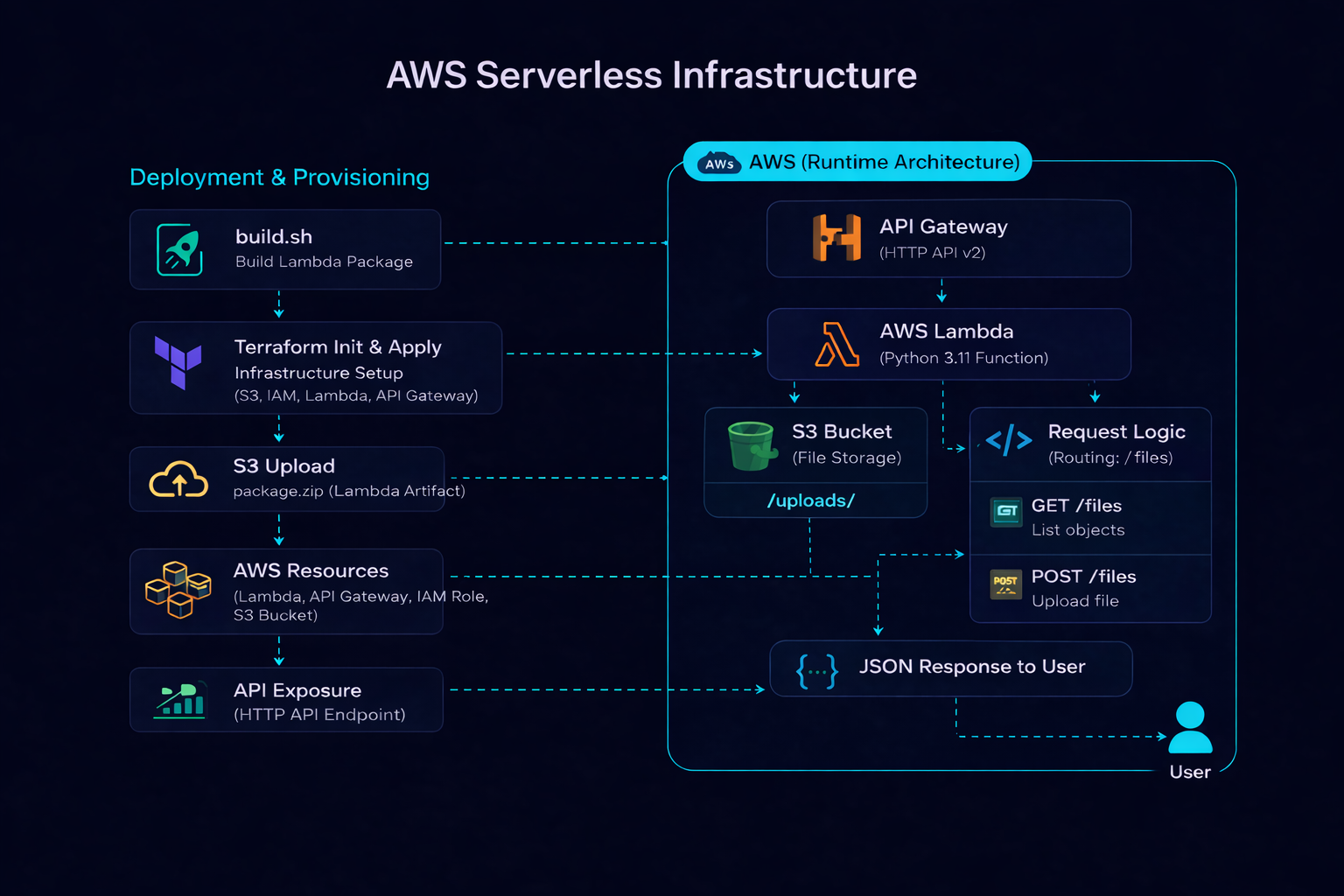Click the Request Logic code brackets icon
The height and width of the screenshot is (896, 1344).
point(1009,440)
